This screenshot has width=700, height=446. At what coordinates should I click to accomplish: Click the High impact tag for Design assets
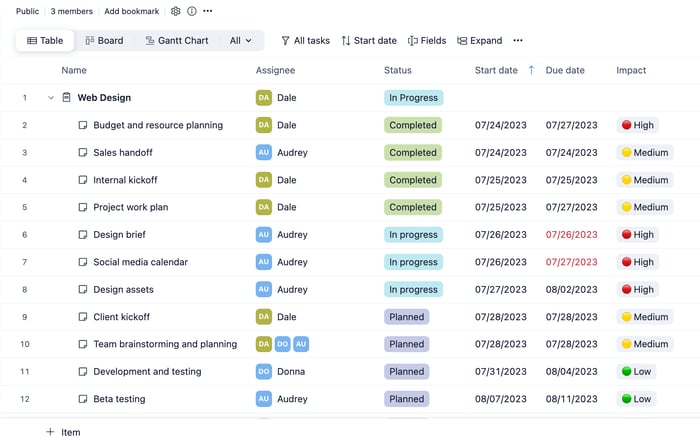point(638,290)
